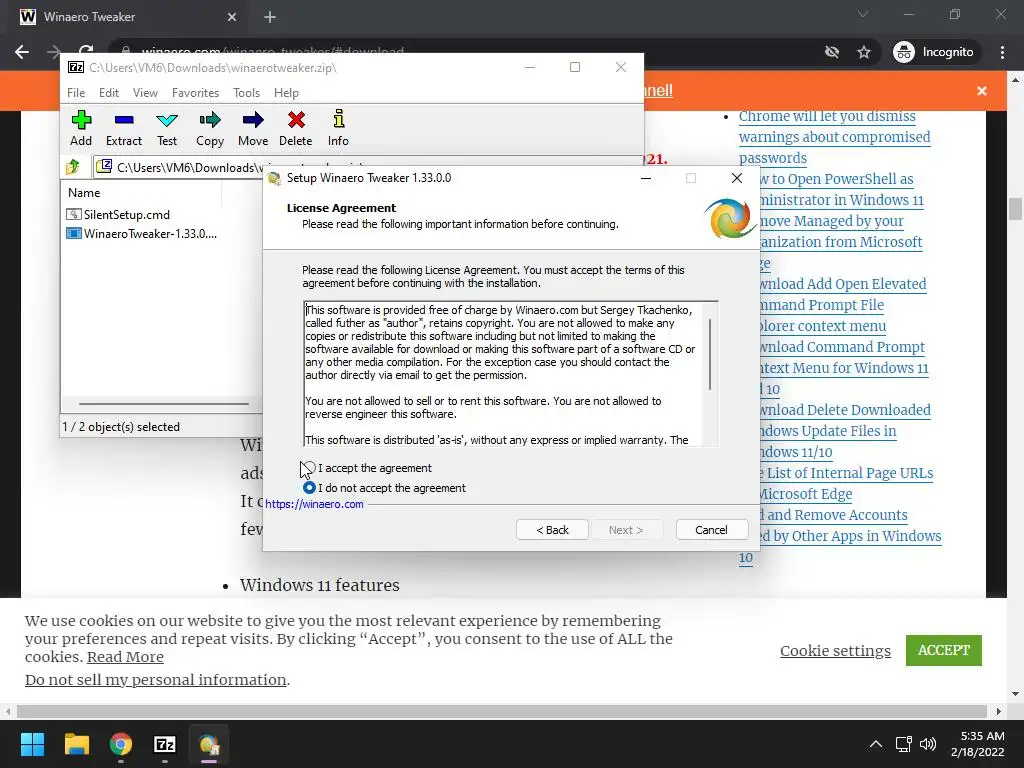Dismiss the orange banner with X

[x=982, y=91]
